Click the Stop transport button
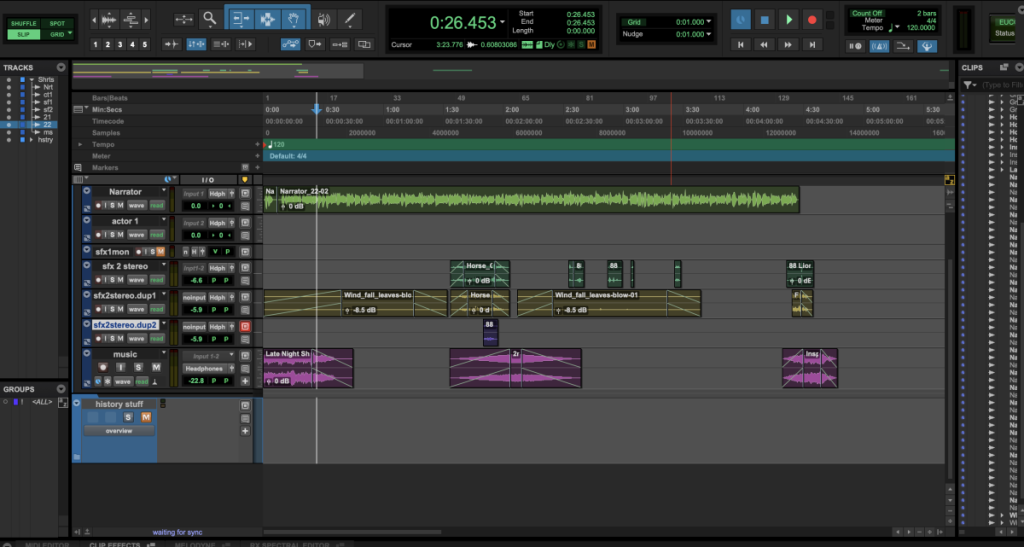The height and width of the screenshot is (547, 1024). 764,19
